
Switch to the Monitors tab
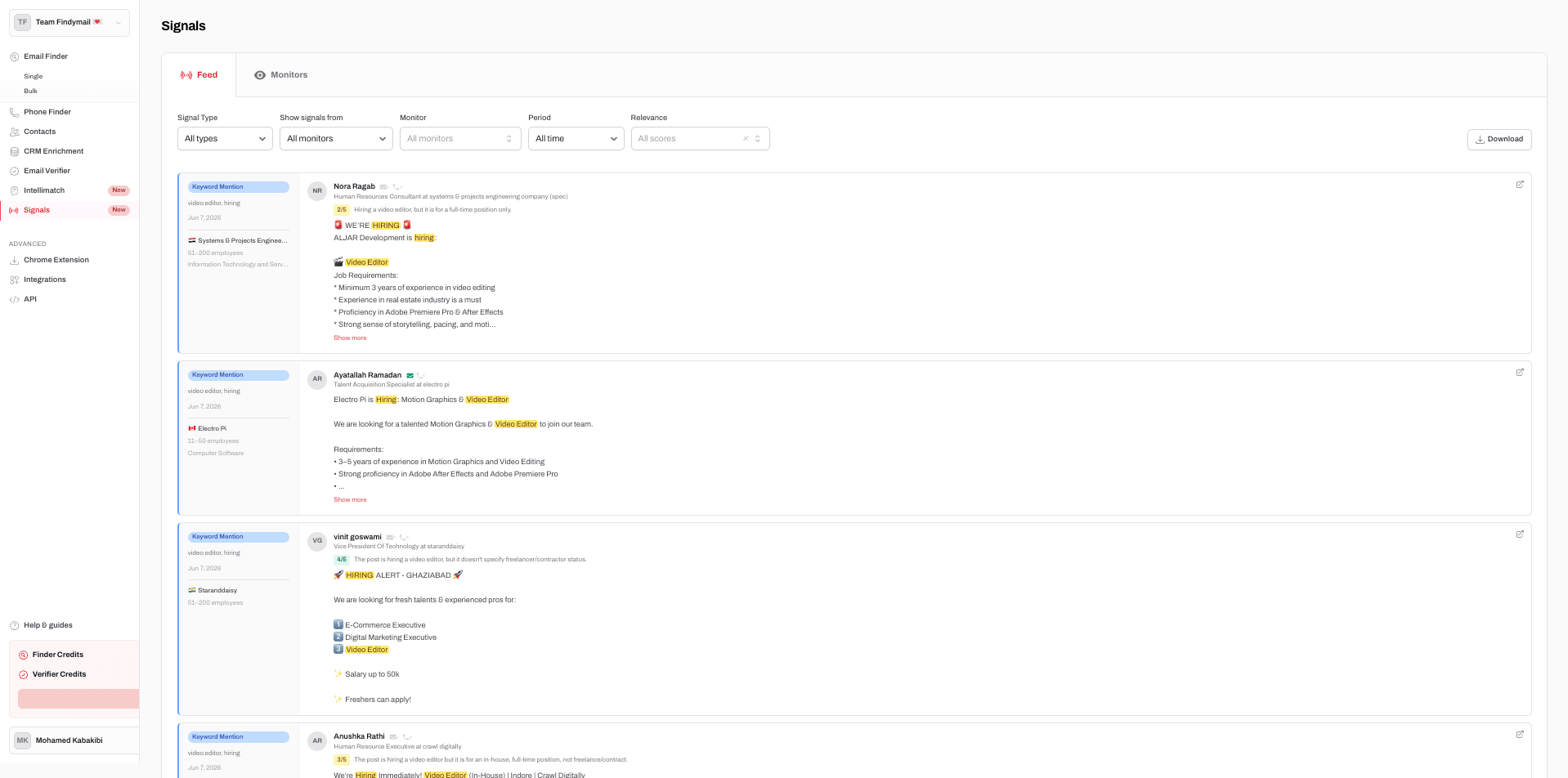[x=280, y=75]
